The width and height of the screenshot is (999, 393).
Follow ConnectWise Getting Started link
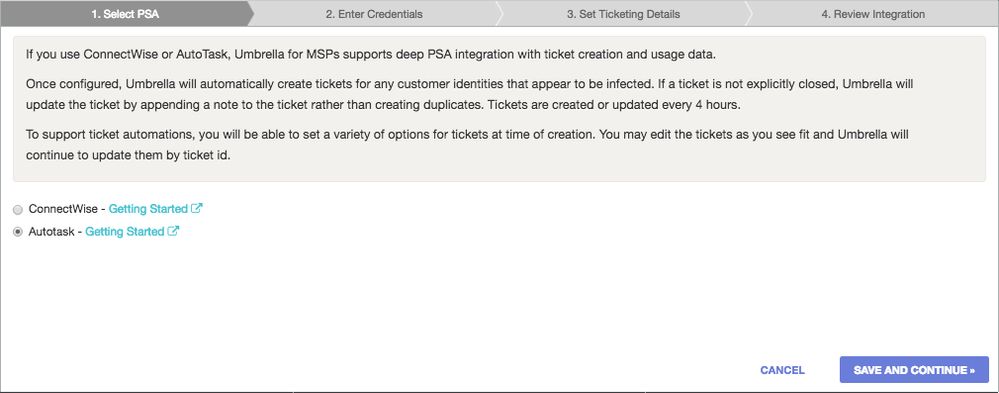[x=148, y=209]
